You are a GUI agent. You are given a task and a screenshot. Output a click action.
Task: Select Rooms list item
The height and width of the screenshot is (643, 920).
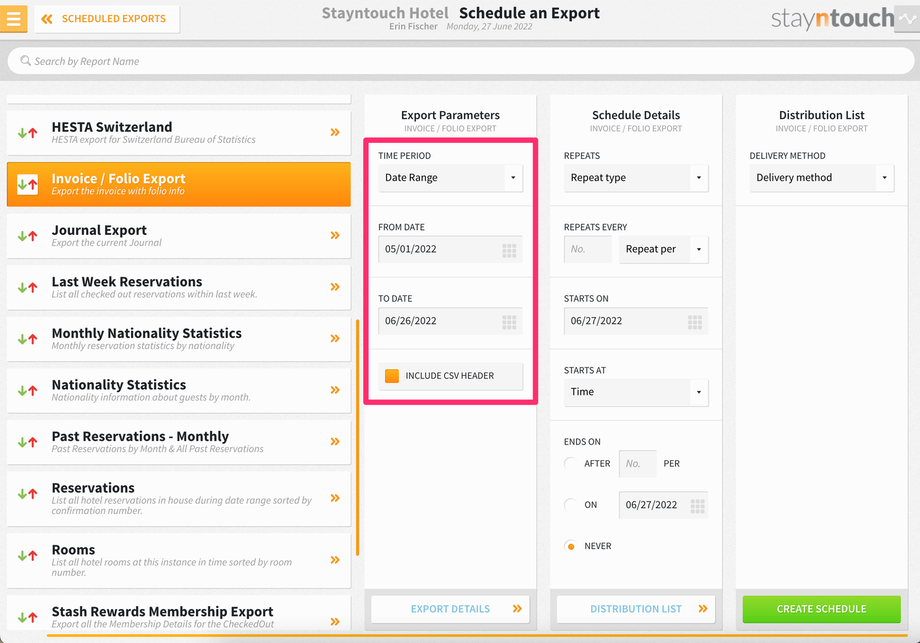[x=178, y=560]
